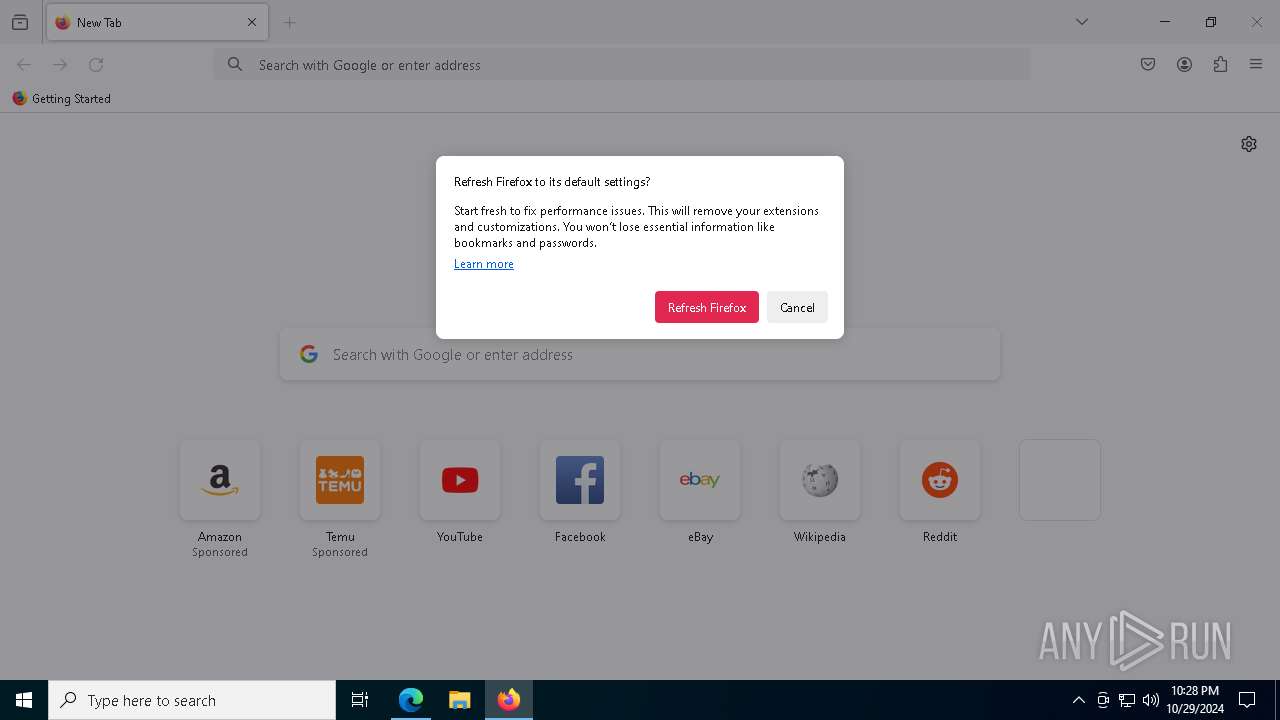Click the magnifier icon in URL bar

pyautogui.click(x=235, y=65)
